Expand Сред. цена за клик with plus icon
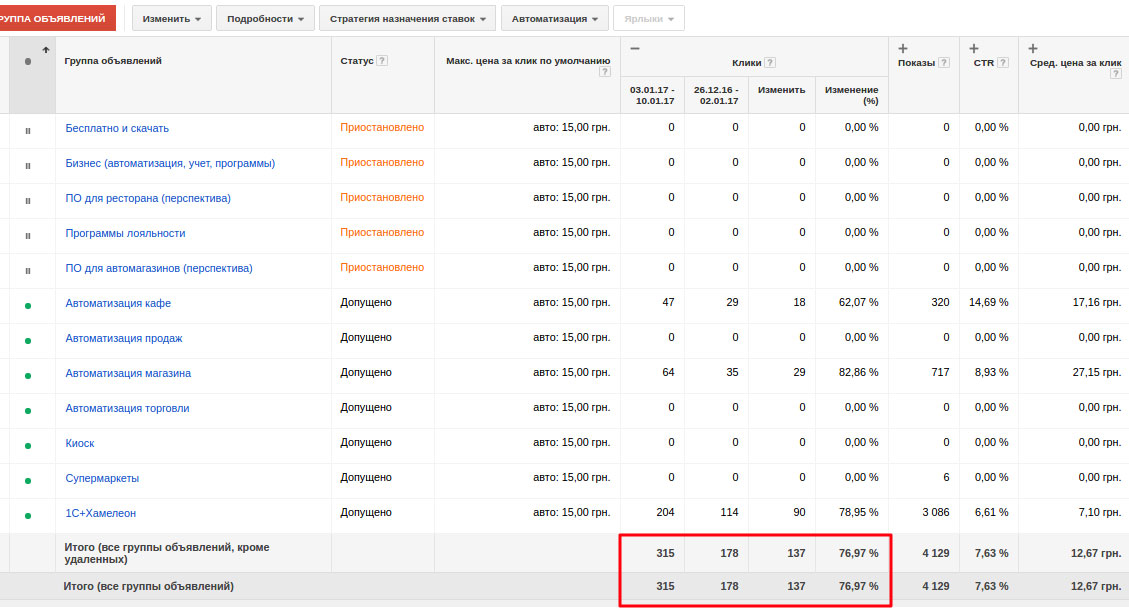 (1033, 48)
